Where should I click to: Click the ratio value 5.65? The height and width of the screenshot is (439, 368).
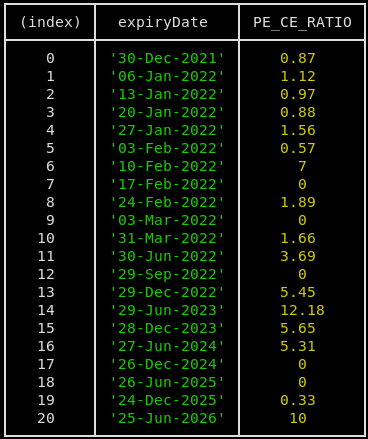(x=298, y=328)
